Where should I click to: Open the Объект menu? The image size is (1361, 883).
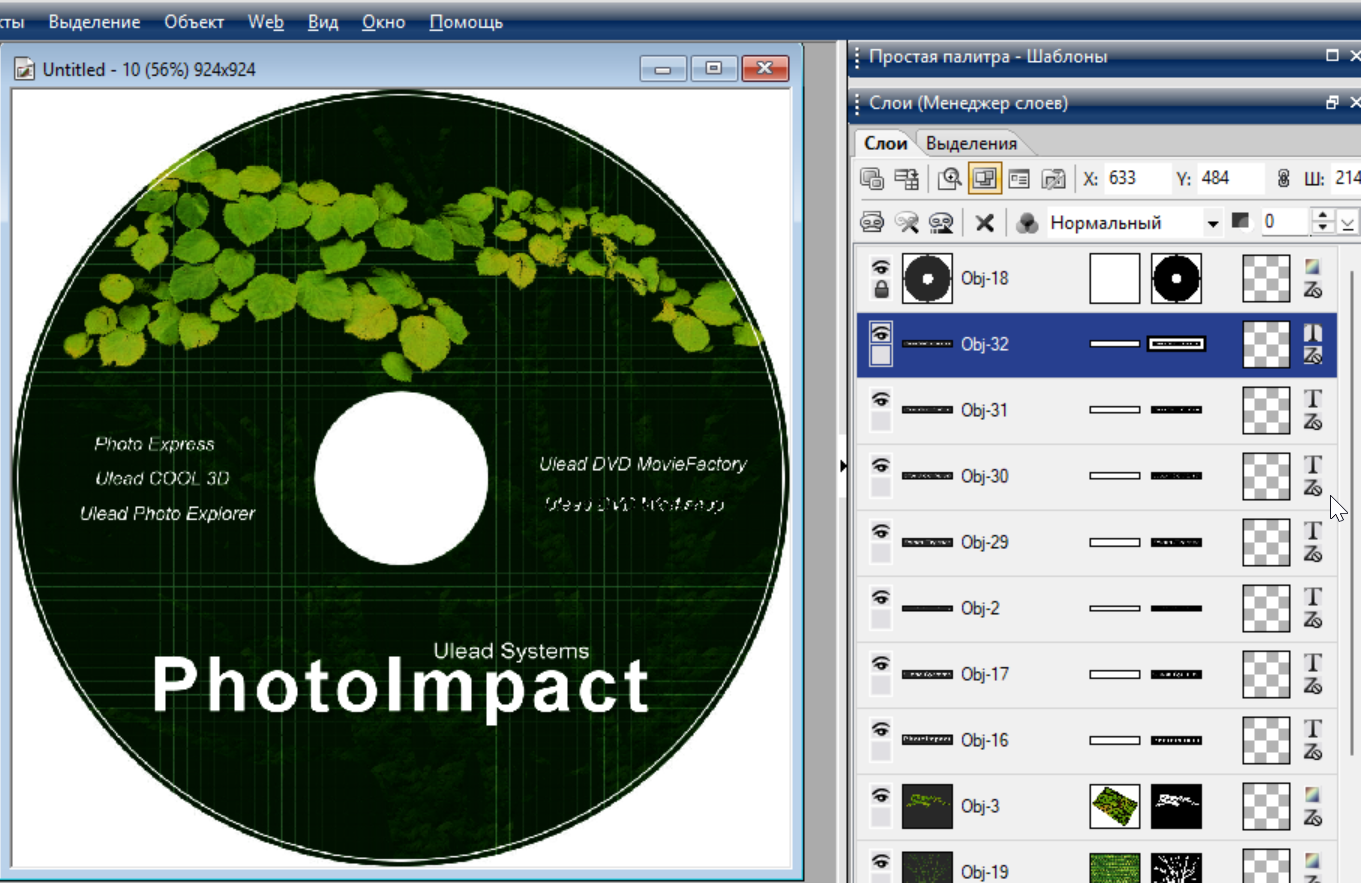point(194,22)
